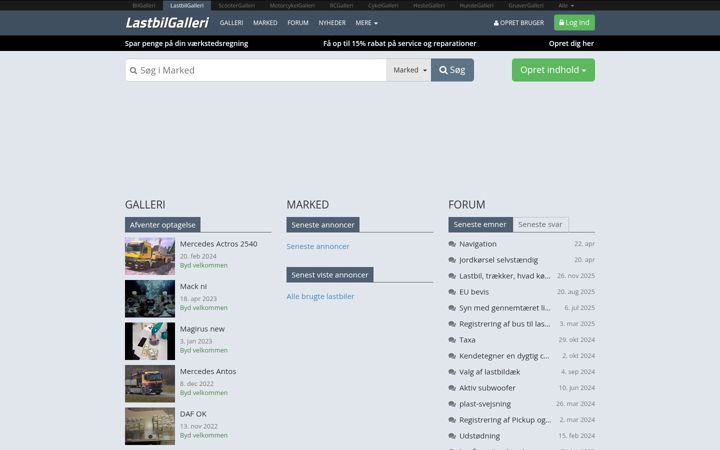Select the Seneste emner forum tab
Viewport: 720px width, 450px height.
(480, 225)
